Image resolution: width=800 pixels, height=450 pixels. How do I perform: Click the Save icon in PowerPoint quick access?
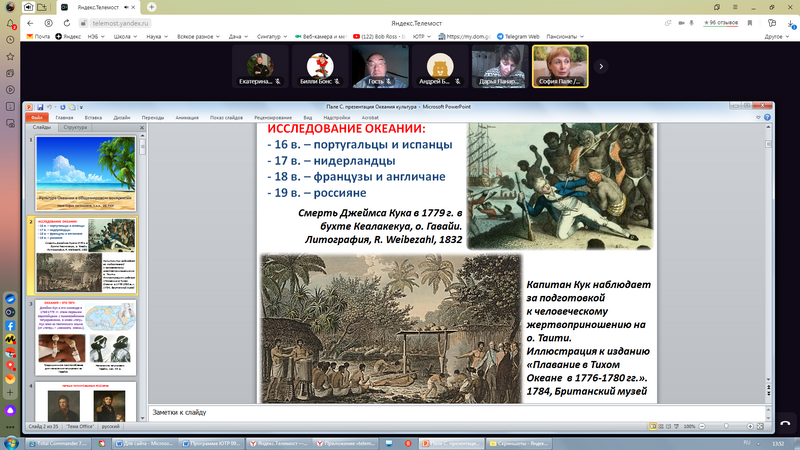pos(40,107)
